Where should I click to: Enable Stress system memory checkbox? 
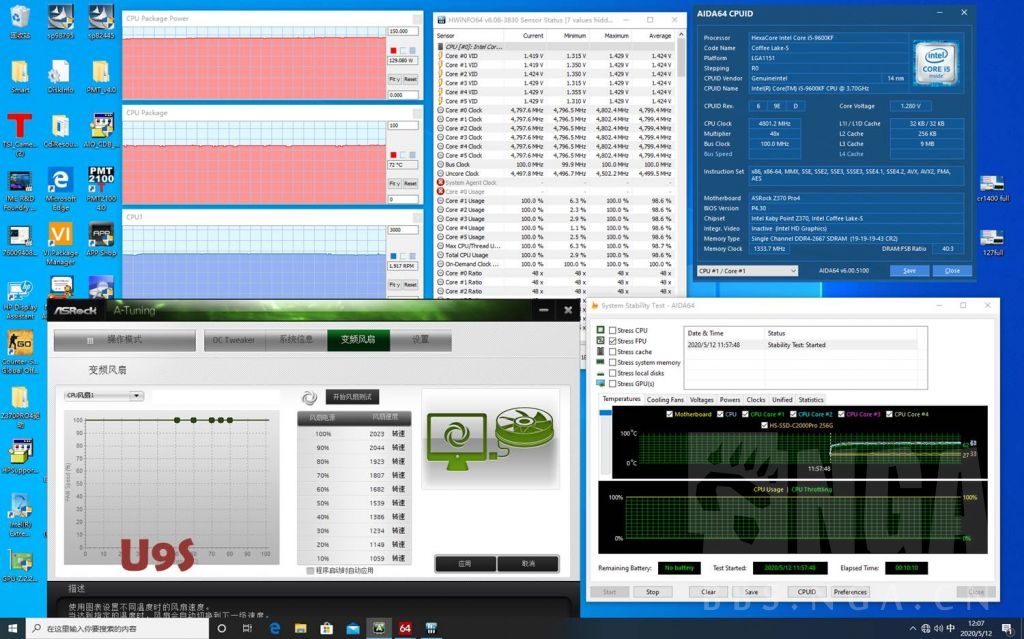coord(613,362)
